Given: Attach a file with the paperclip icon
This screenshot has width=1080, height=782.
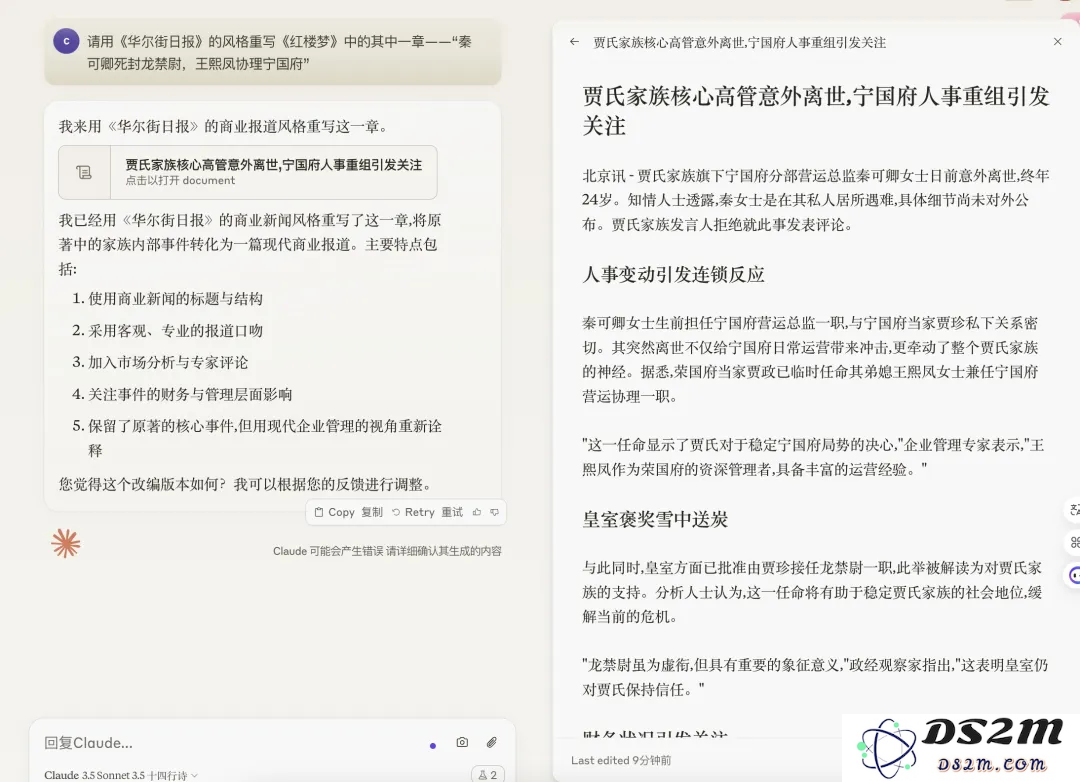Looking at the screenshot, I should click(491, 742).
